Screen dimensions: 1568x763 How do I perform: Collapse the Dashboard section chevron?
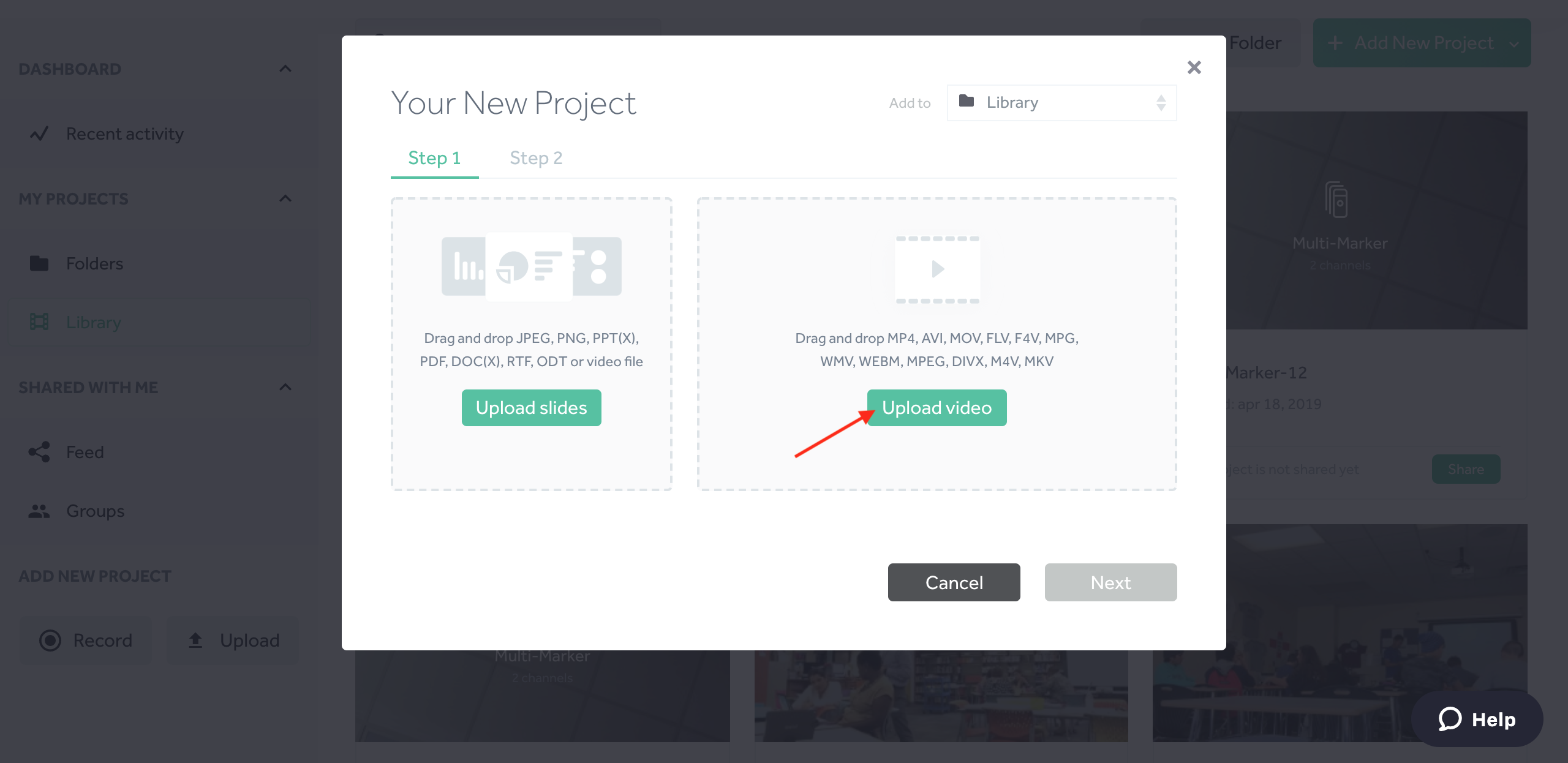click(x=285, y=69)
